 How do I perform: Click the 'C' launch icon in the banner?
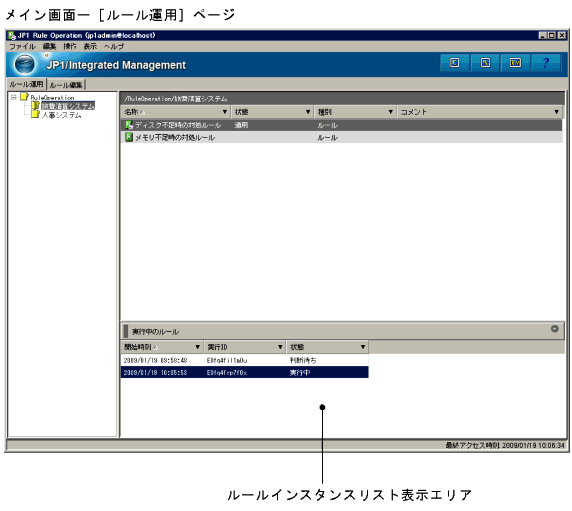coord(455,63)
